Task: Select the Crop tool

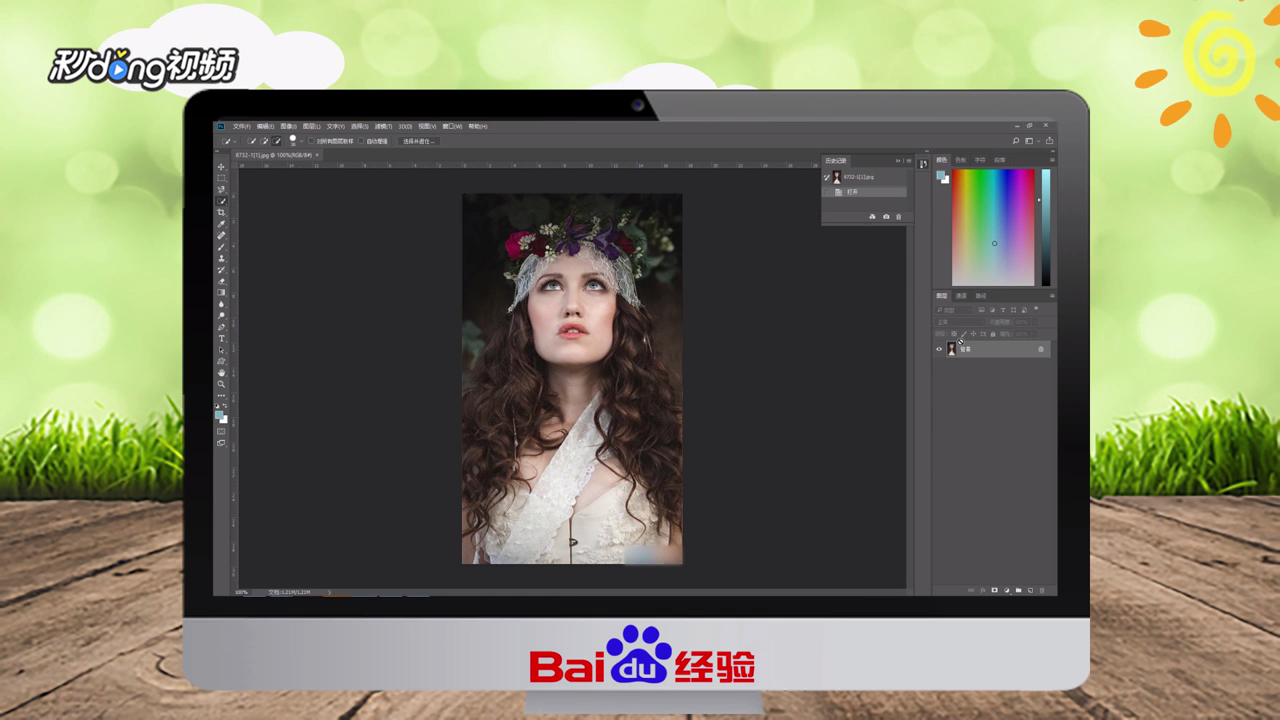Action: (221, 212)
